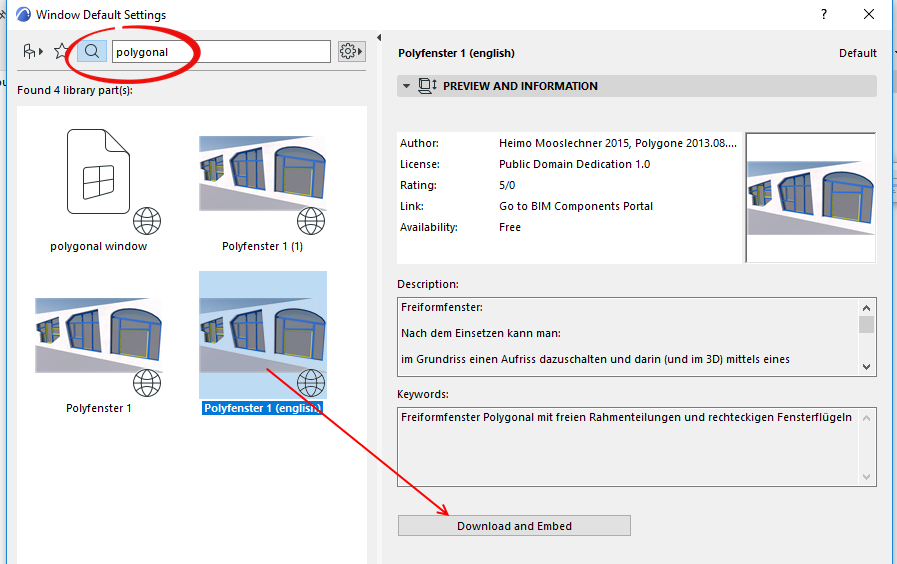The height and width of the screenshot is (564, 897).
Task: Click into the 'polygonal' search field
Action: coord(220,51)
